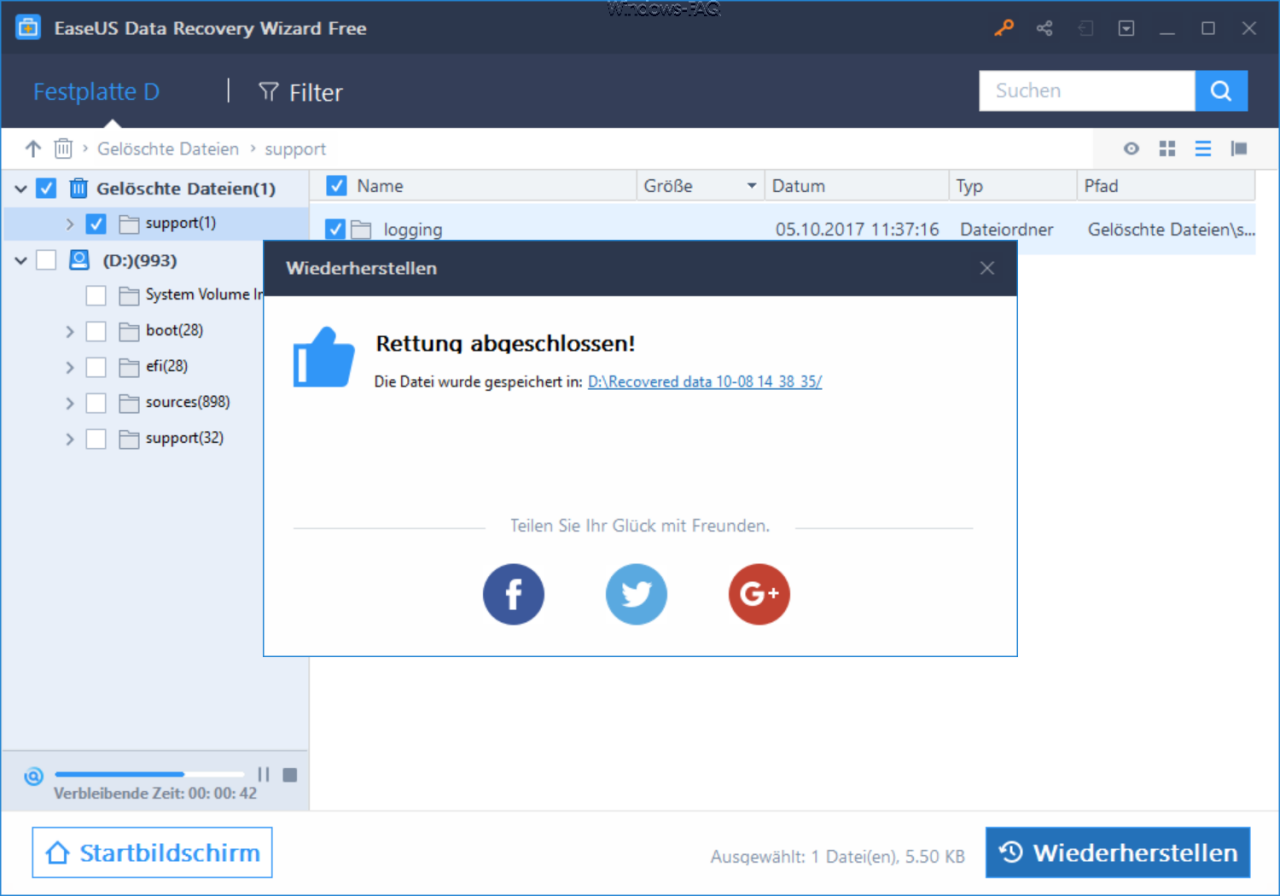Image resolution: width=1280 pixels, height=896 pixels.
Task: Switch to details pane view icon
Action: click(1239, 149)
